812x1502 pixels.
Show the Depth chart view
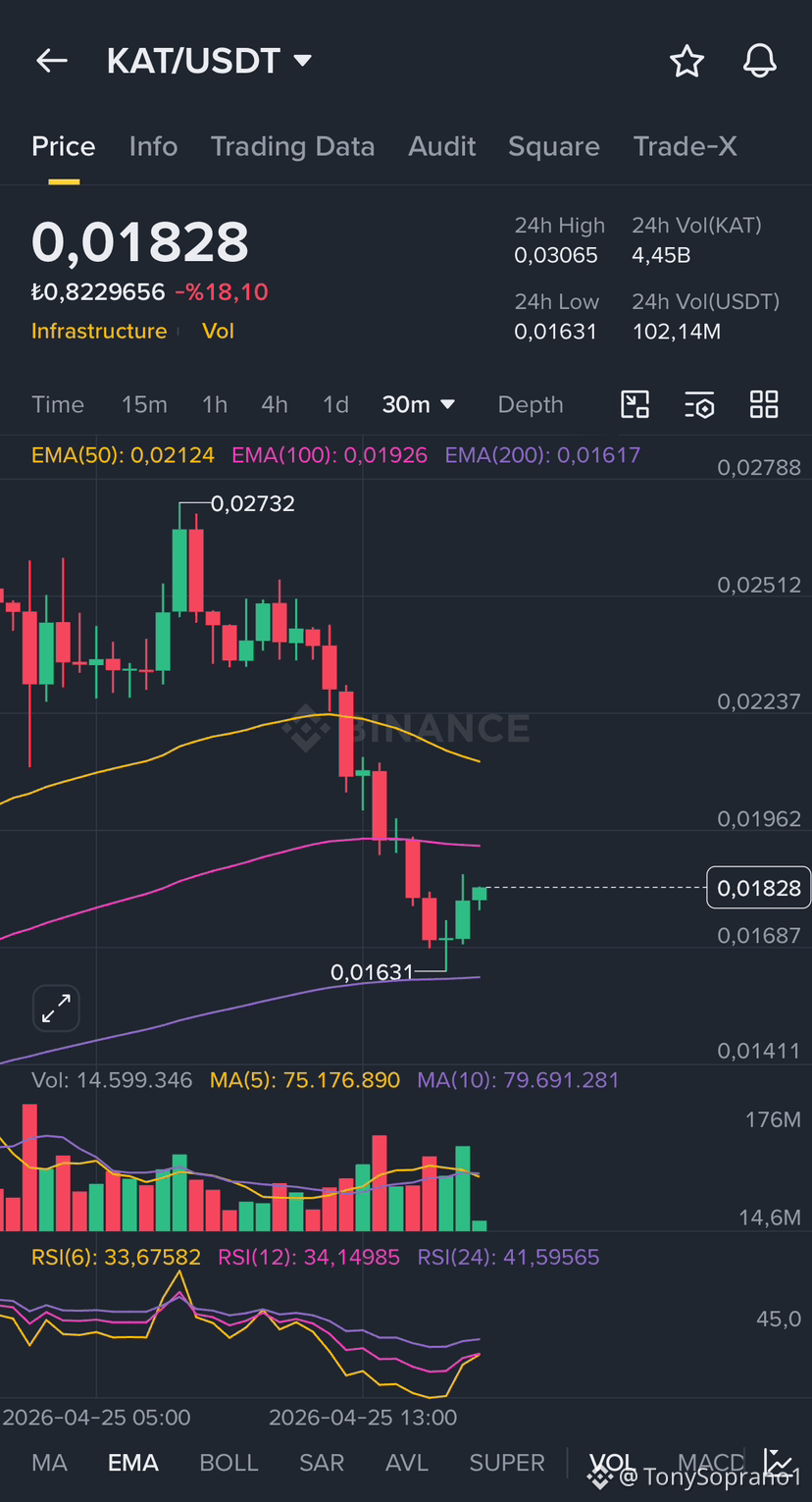pyautogui.click(x=531, y=404)
